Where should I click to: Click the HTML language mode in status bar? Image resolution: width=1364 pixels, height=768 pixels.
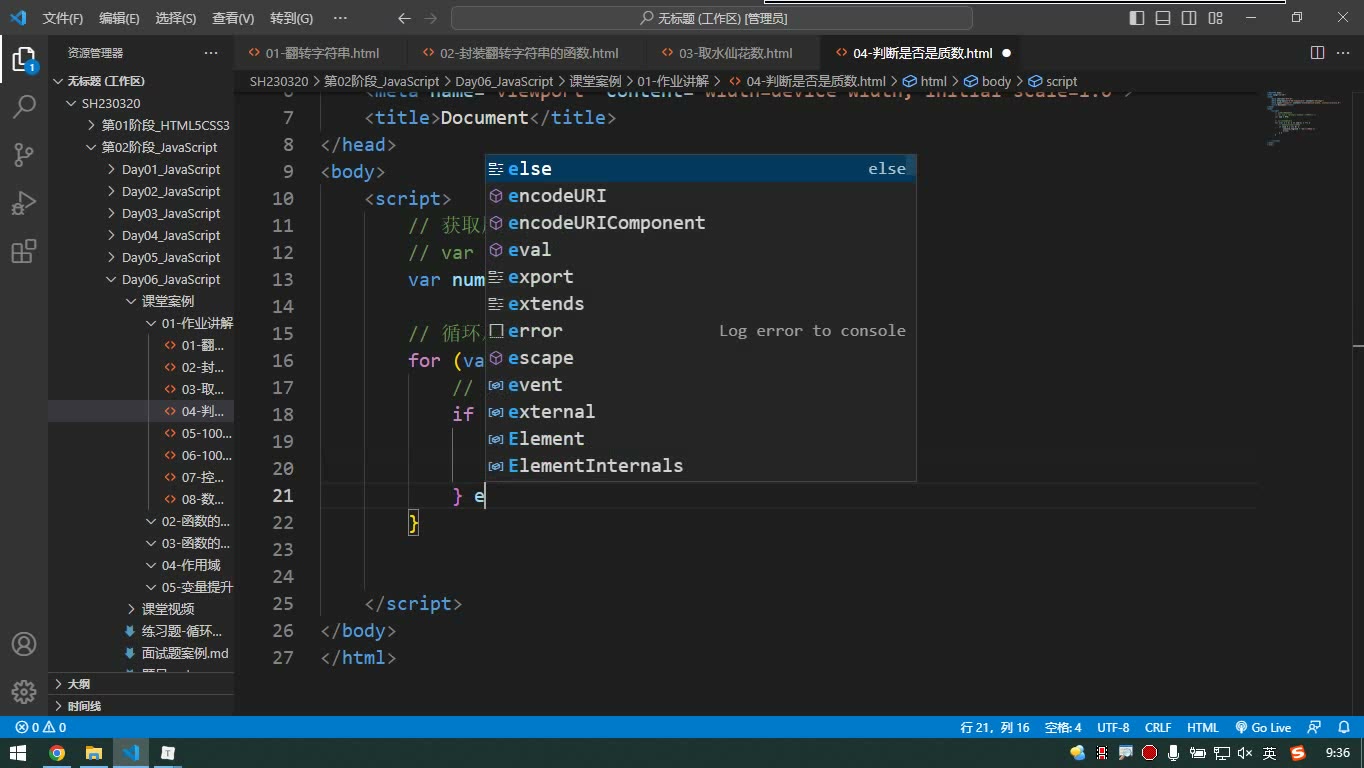1203,728
